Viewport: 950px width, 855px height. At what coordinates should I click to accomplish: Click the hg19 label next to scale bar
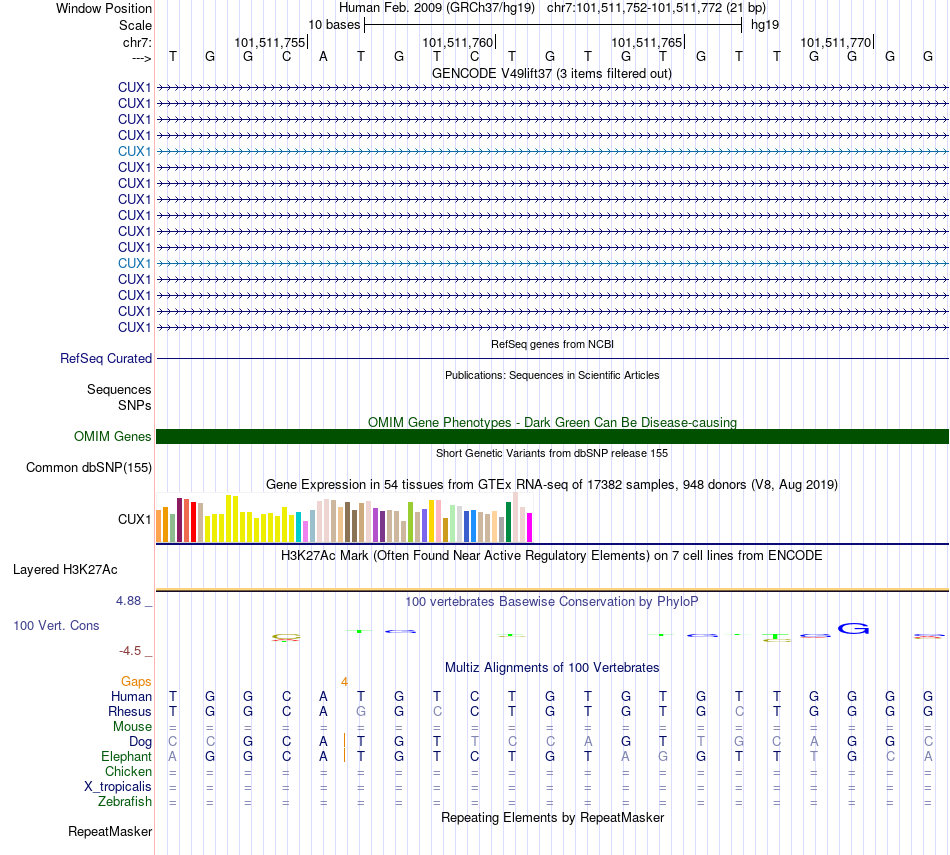click(765, 25)
